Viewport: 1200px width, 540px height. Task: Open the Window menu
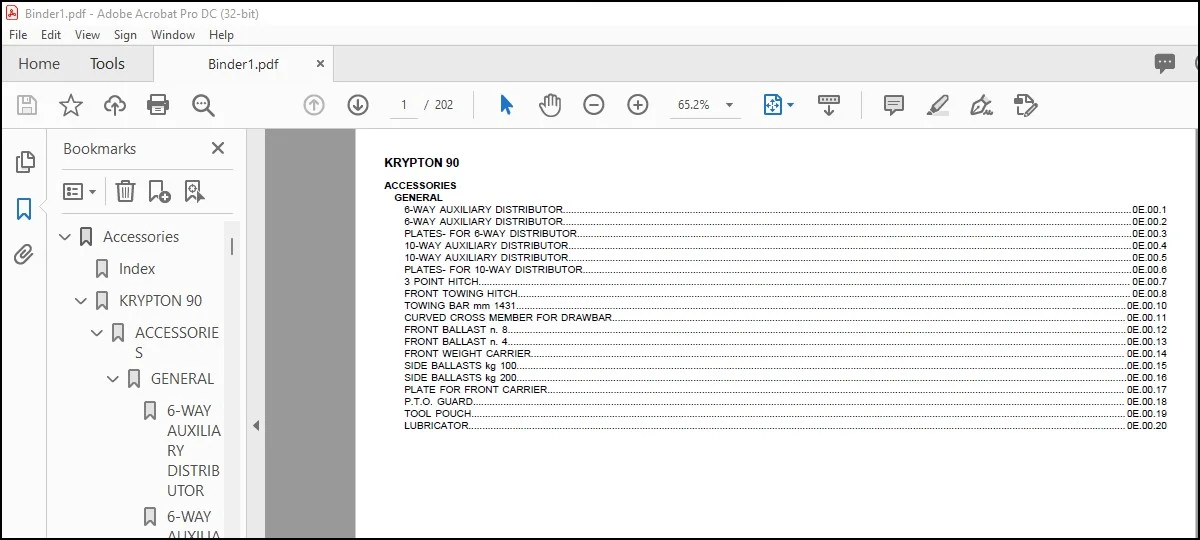click(x=173, y=34)
